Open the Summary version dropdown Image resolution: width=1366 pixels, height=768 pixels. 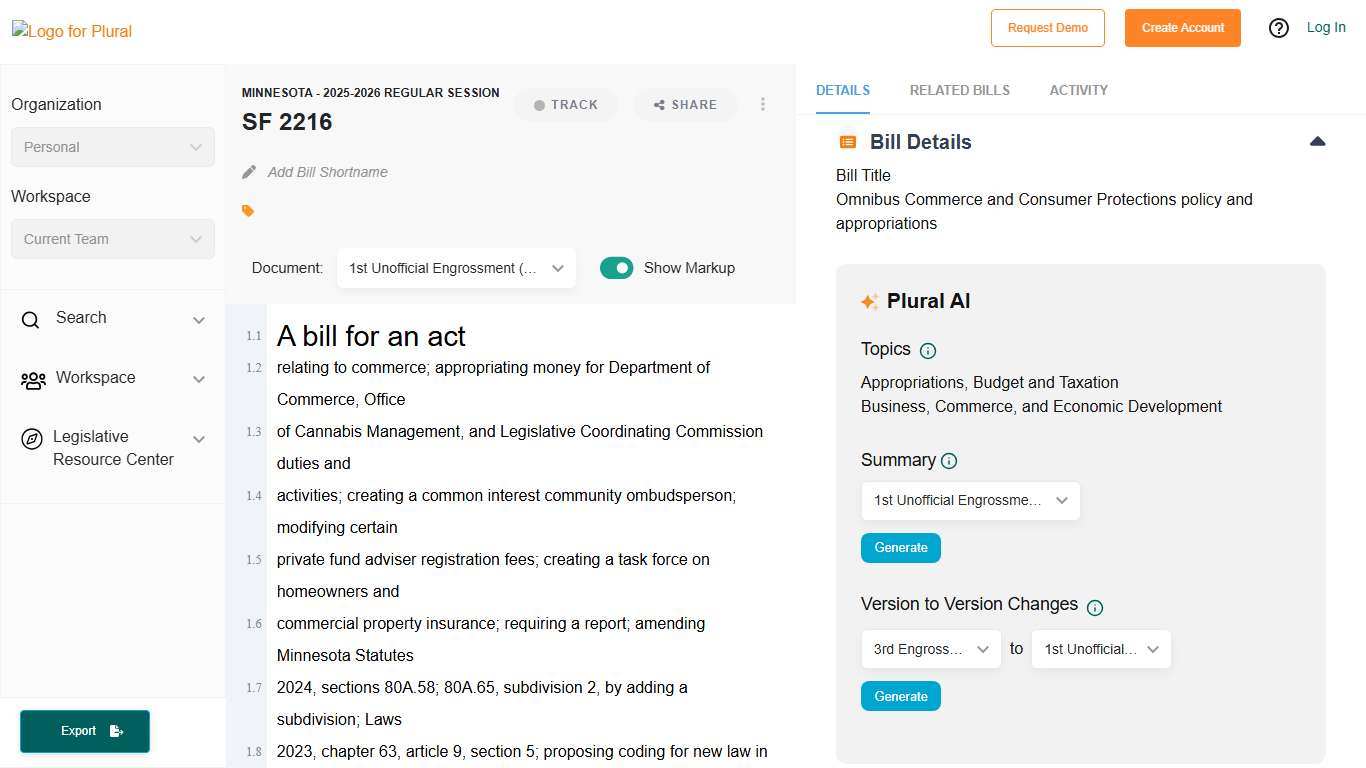pyautogui.click(x=970, y=500)
